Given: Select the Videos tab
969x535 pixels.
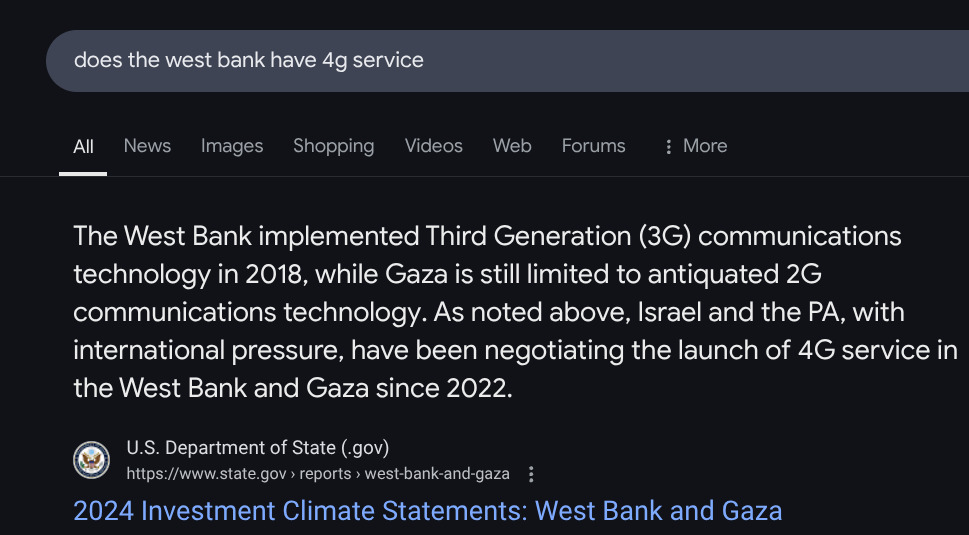Looking at the screenshot, I should 433,146.
